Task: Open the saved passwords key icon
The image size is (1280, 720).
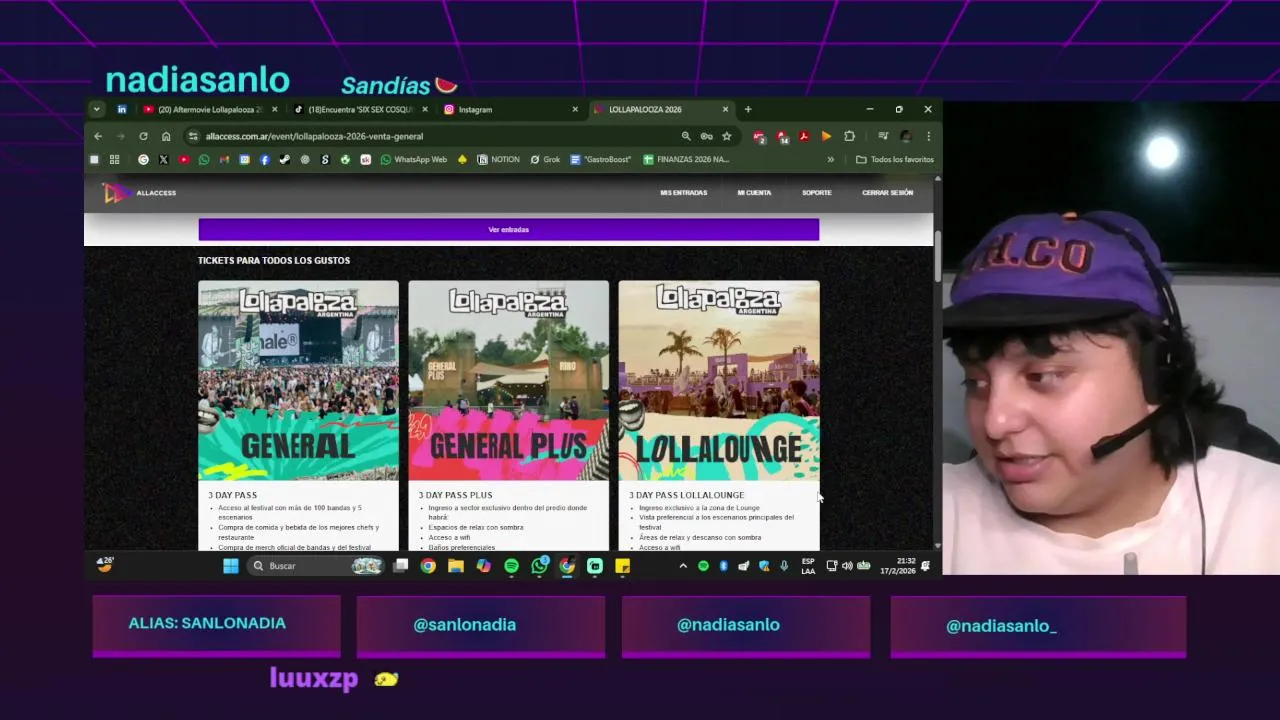Action: (706, 136)
